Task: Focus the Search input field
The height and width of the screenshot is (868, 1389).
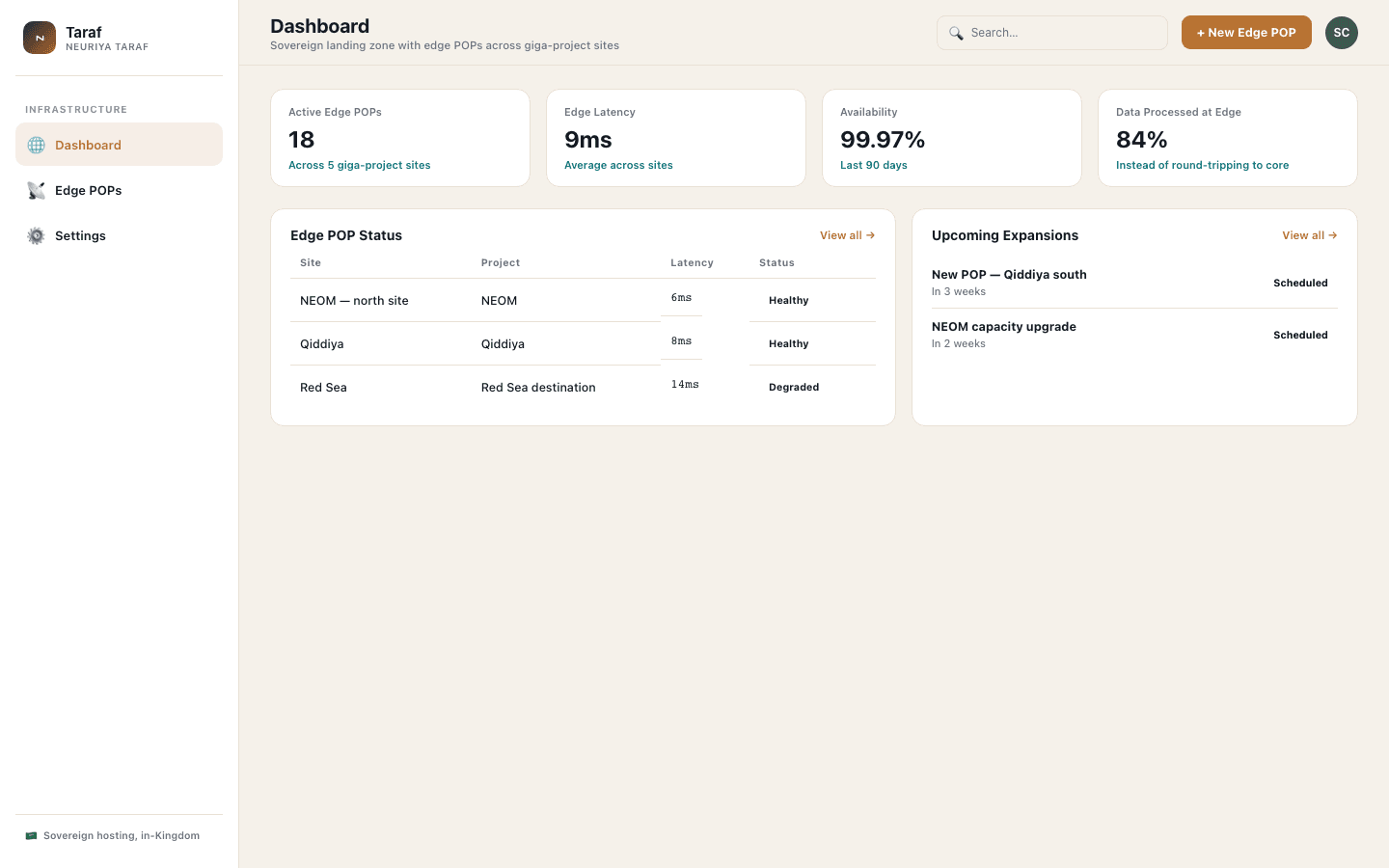Action: [x=1052, y=33]
